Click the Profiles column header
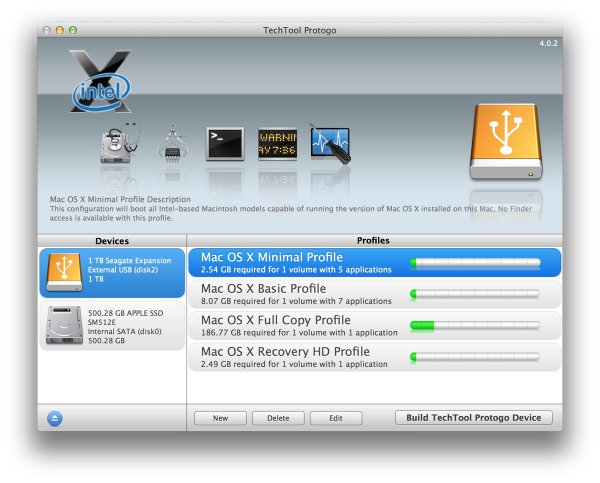600x483 pixels. 373,240
